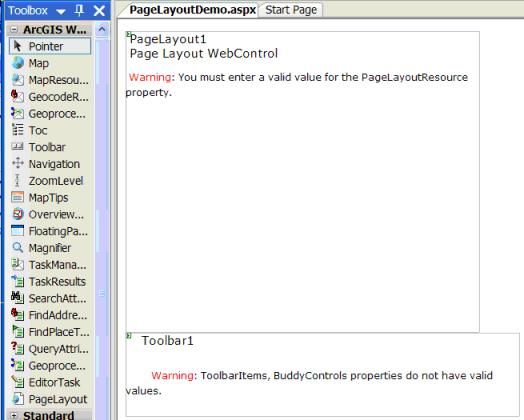Click the 'Overview...' toolbox entry text

click(56, 214)
